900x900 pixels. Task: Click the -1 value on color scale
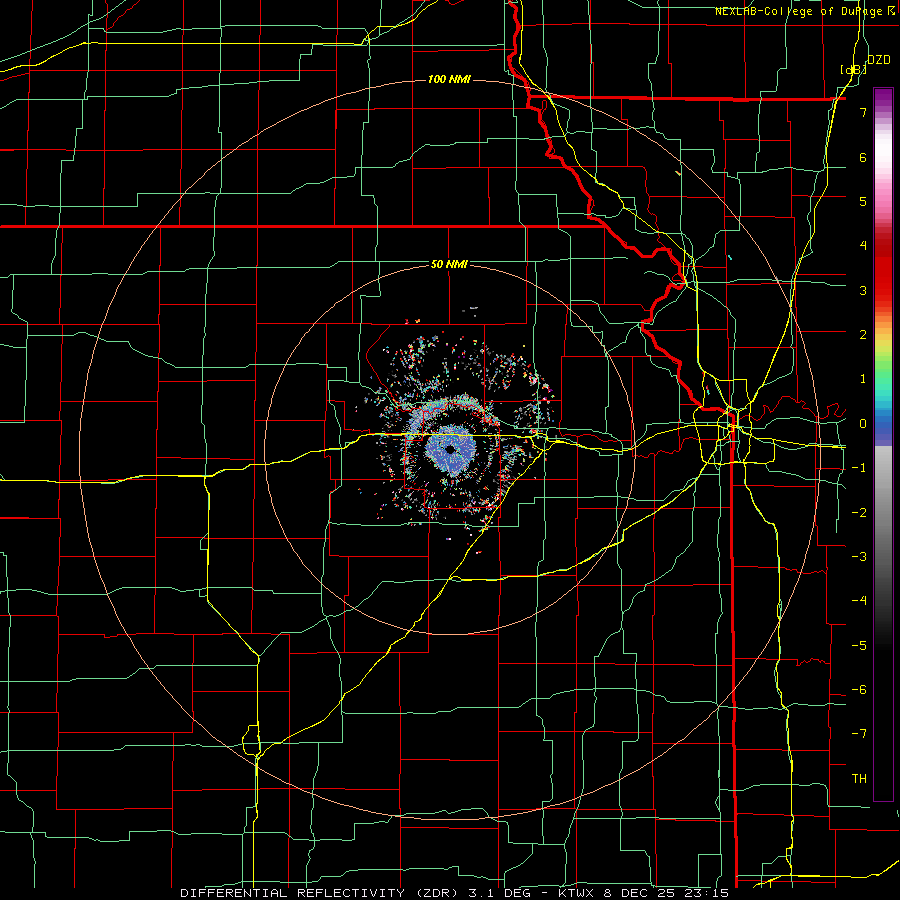pos(859,468)
